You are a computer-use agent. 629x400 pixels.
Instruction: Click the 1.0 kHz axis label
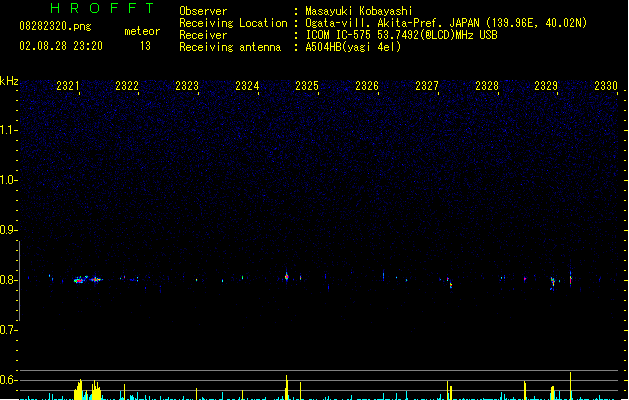tap(8, 180)
